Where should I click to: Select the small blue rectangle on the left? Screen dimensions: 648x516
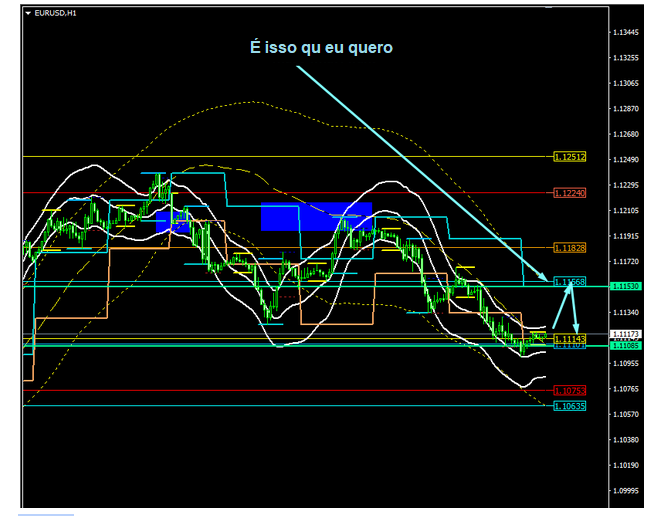click(172, 221)
